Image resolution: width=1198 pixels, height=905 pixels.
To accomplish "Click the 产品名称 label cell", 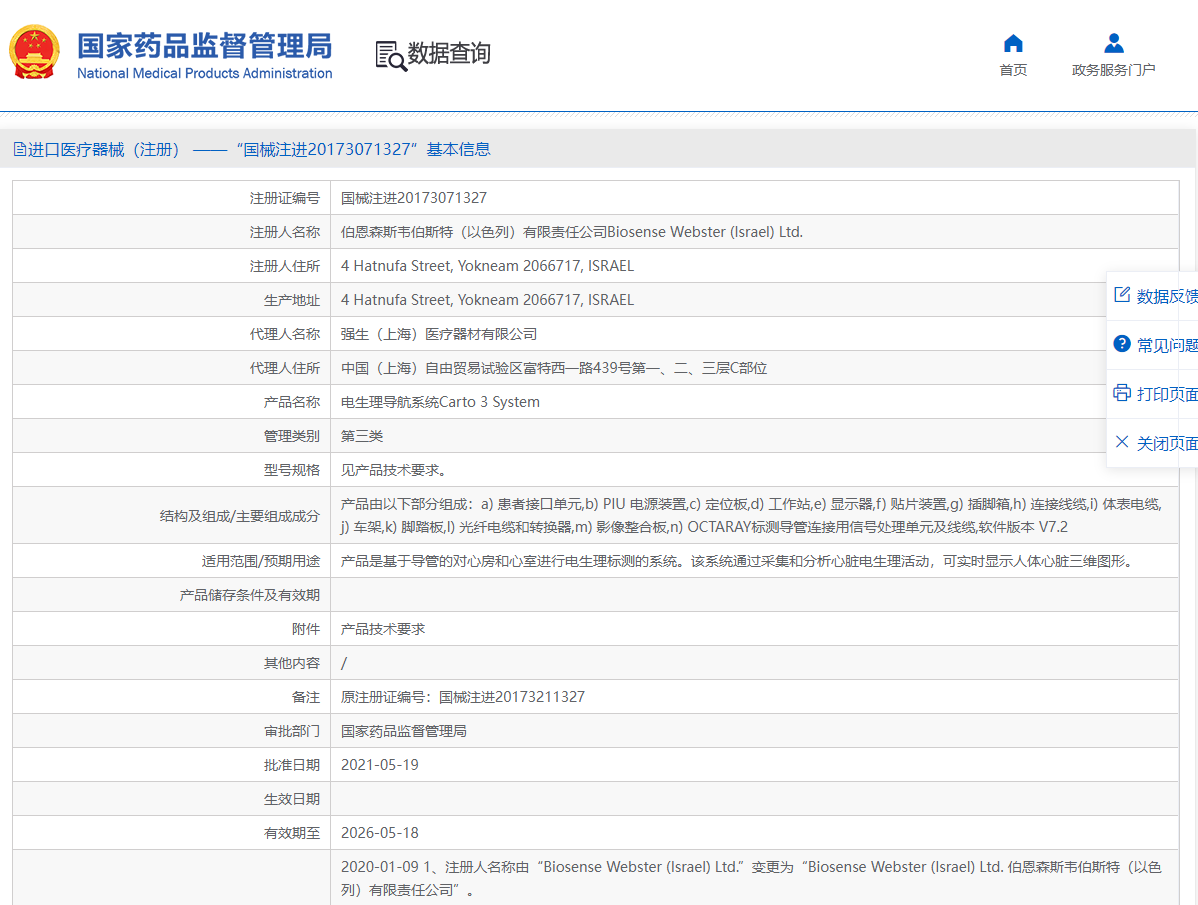I will [x=171, y=402].
